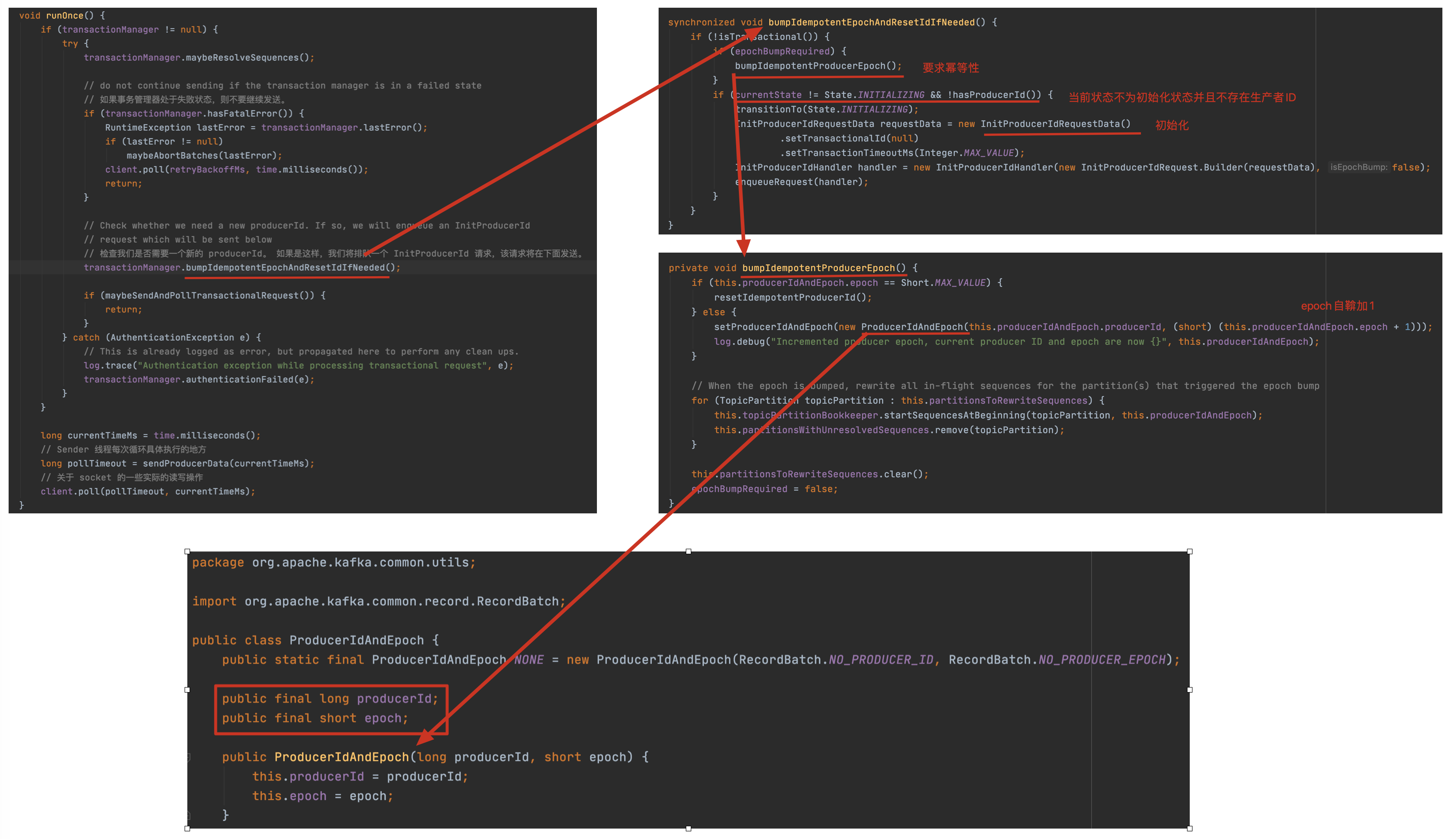Click the .setTransactionalId(null) line

[849, 138]
